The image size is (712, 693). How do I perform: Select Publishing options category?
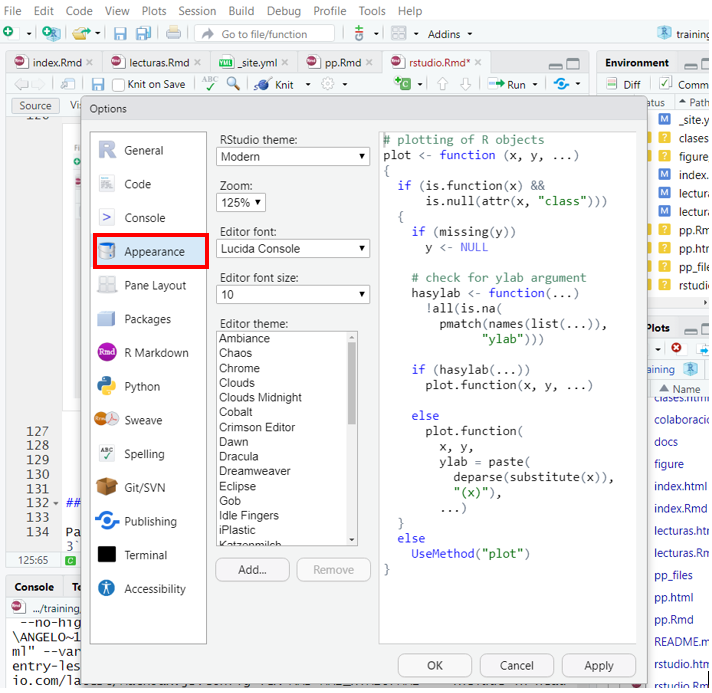pos(148,521)
